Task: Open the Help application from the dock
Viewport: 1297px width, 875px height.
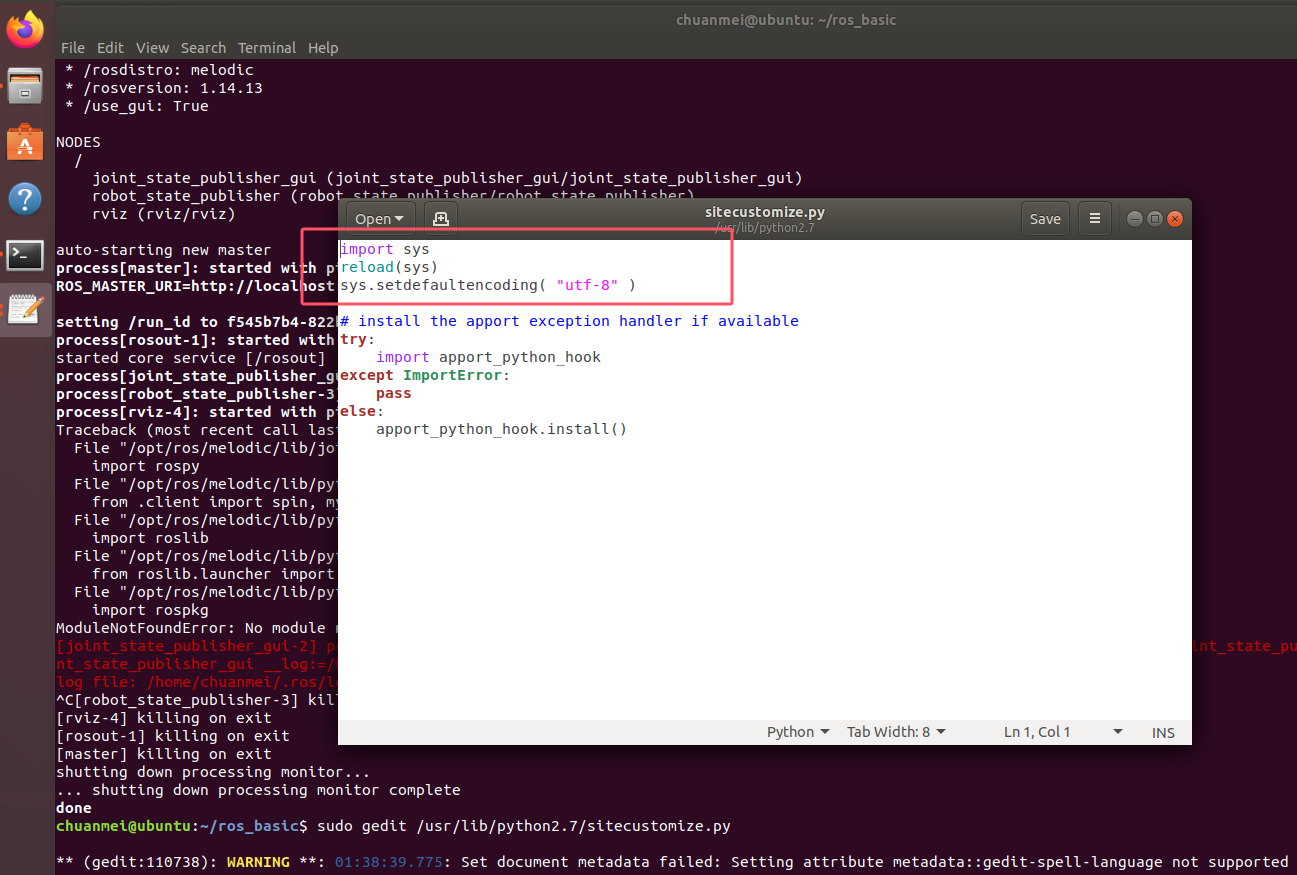Action: pyautogui.click(x=24, y=198)
